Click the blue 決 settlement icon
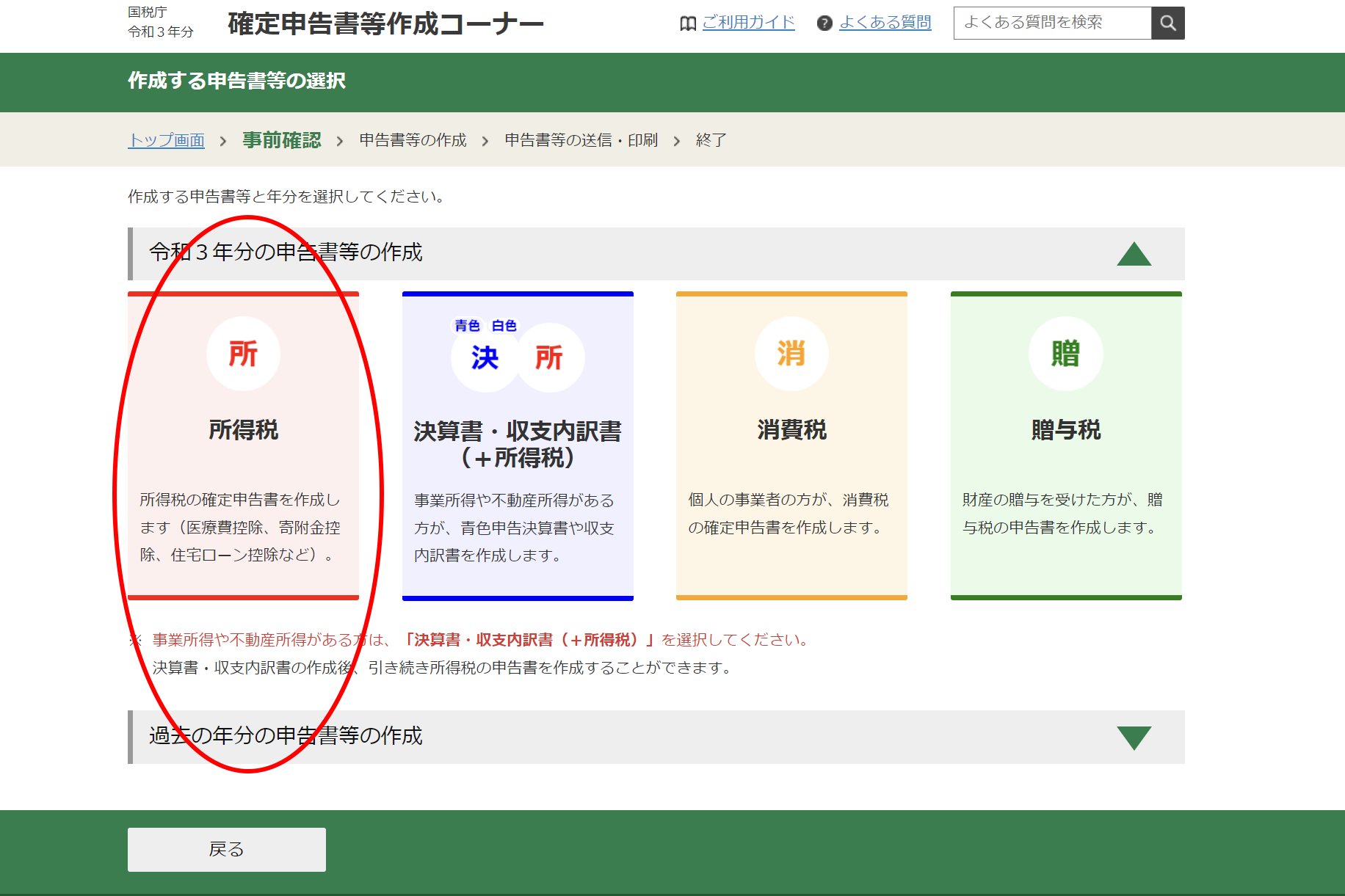The width and height of the screenshot is (1345, 896). point(485,358)
